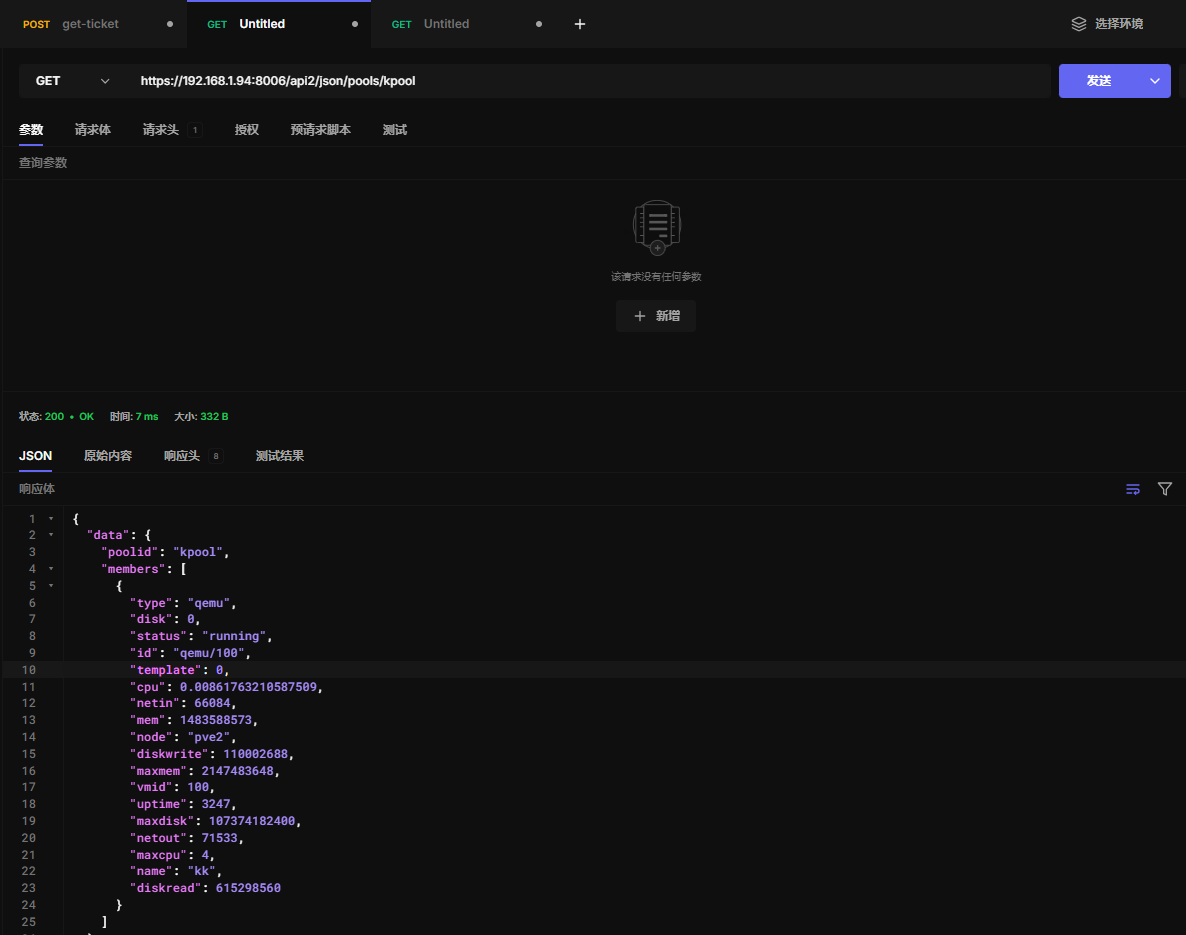Switch to the 请求体 tab

coord(92,130)
